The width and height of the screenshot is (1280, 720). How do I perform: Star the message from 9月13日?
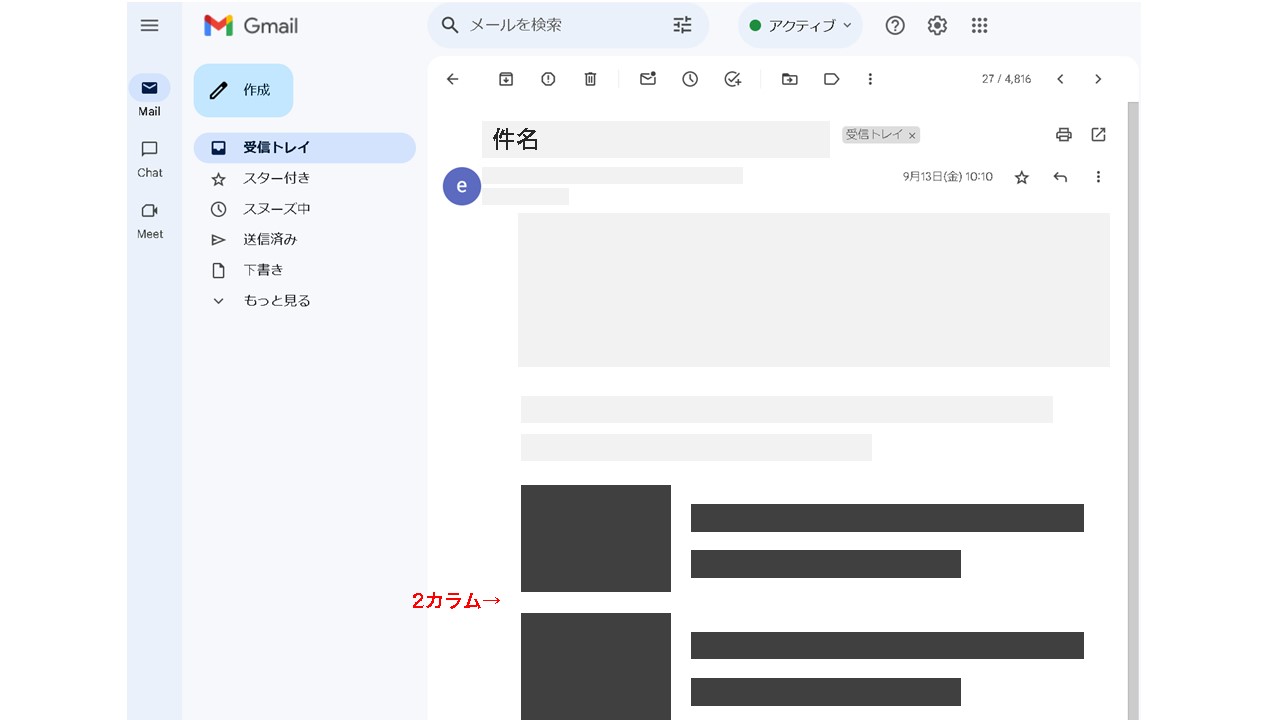(1021, 177)
